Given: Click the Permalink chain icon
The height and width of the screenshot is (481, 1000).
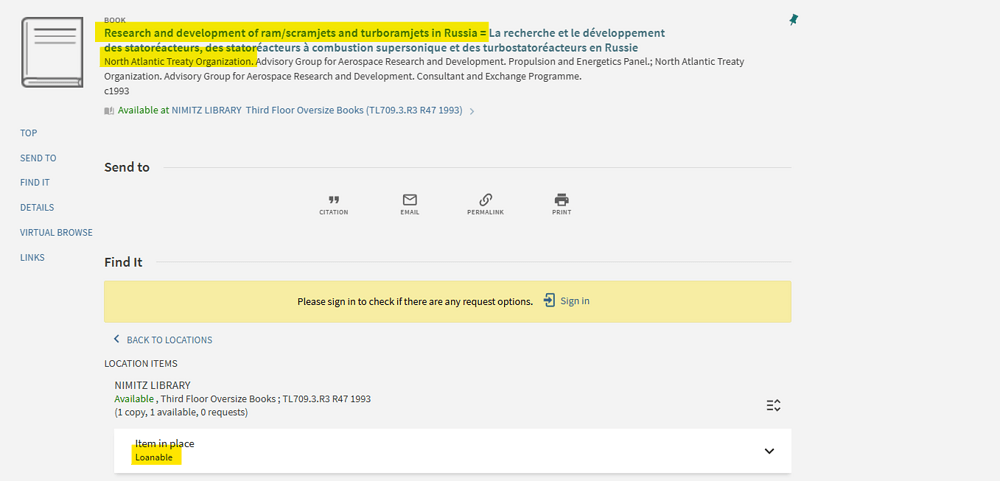Looking at the screenshot, I should 485,200.
